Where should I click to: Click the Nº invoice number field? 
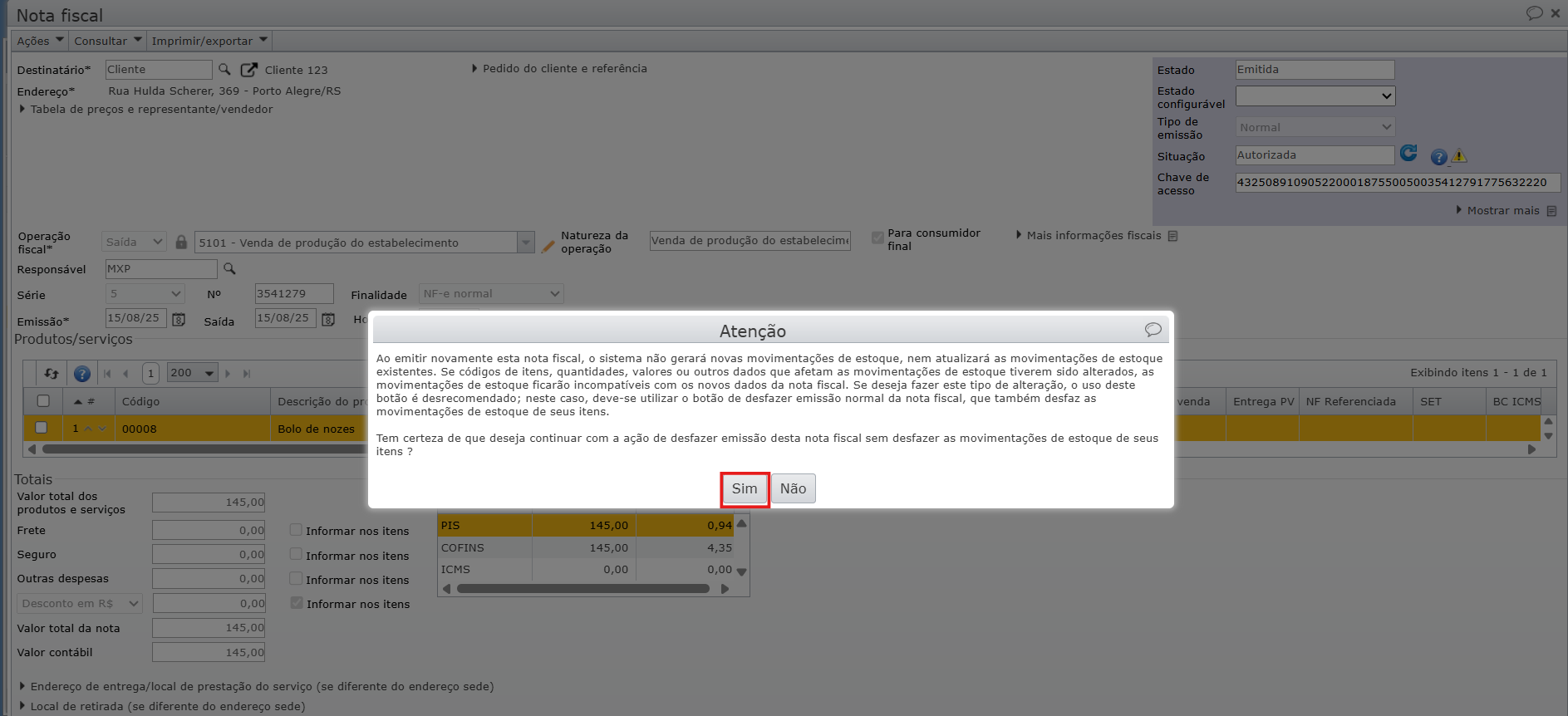click(294, 293)
